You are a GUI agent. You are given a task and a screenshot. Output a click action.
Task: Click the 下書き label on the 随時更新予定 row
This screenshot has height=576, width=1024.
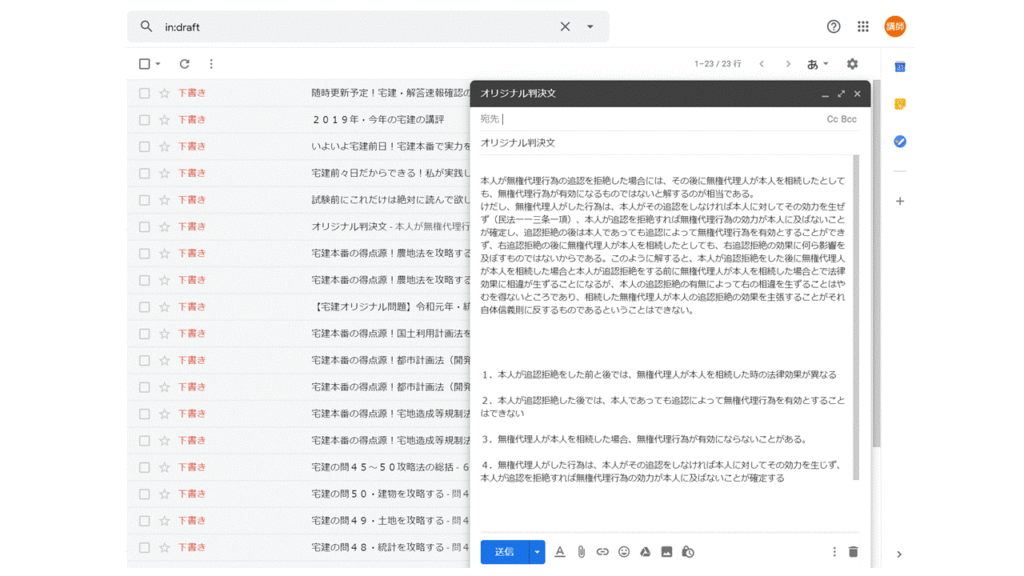(x=192, y=93)
